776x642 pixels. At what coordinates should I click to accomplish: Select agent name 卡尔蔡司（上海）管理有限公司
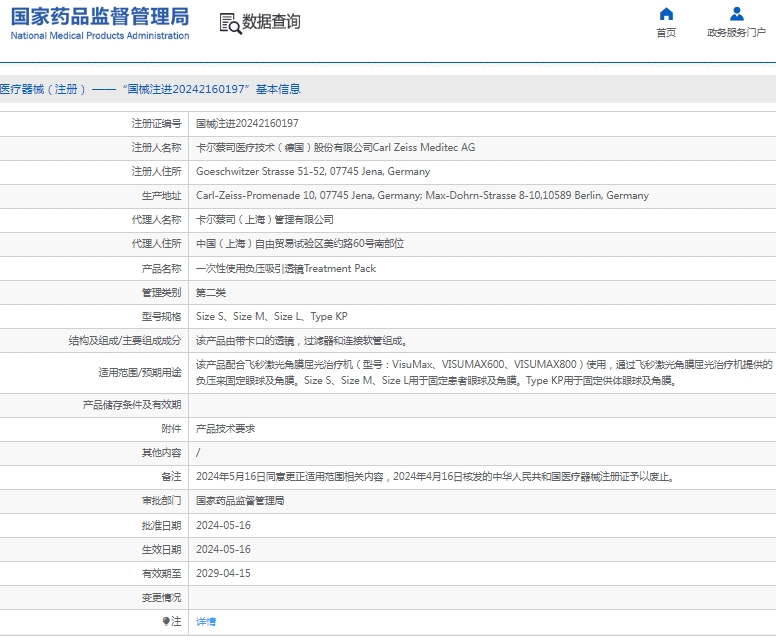coord(265,220)
